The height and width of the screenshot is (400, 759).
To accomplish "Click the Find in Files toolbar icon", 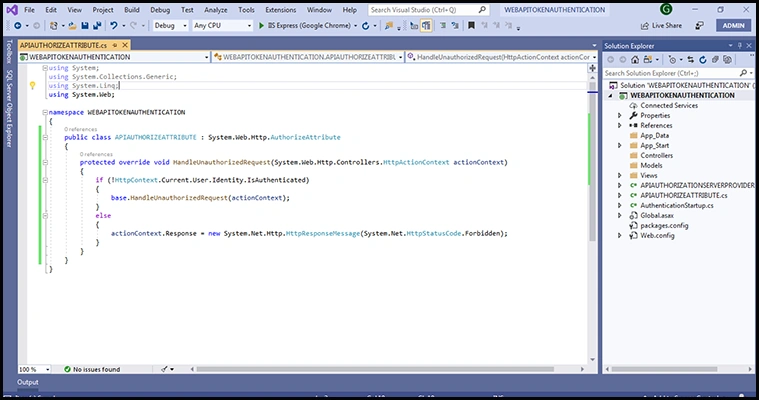I will tap(388, 26).
